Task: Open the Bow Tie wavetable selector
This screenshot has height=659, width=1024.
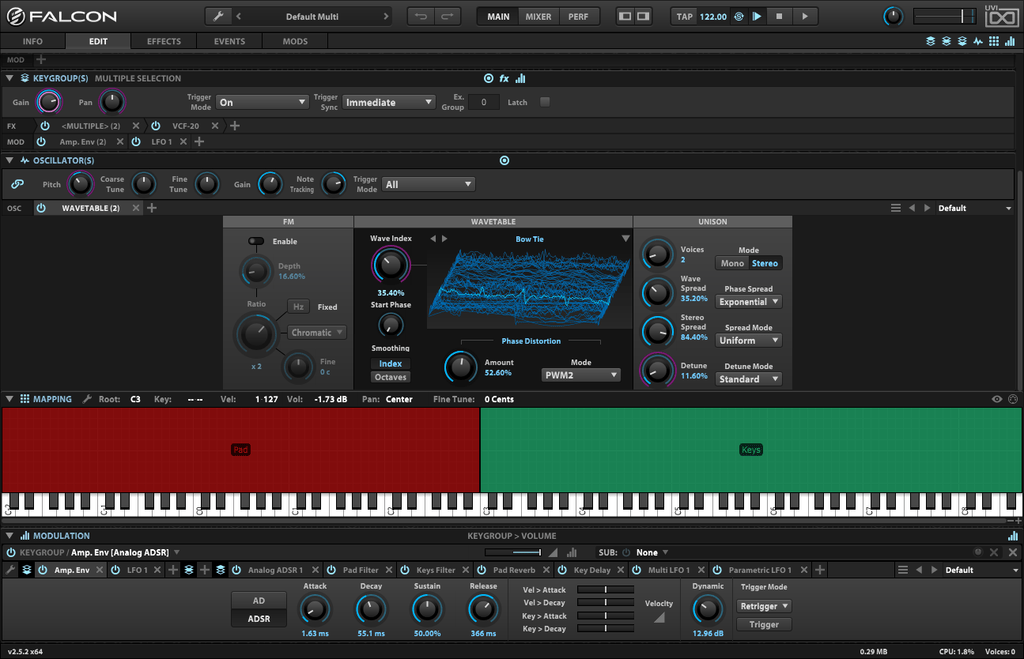Action: [x=528, y=238]
